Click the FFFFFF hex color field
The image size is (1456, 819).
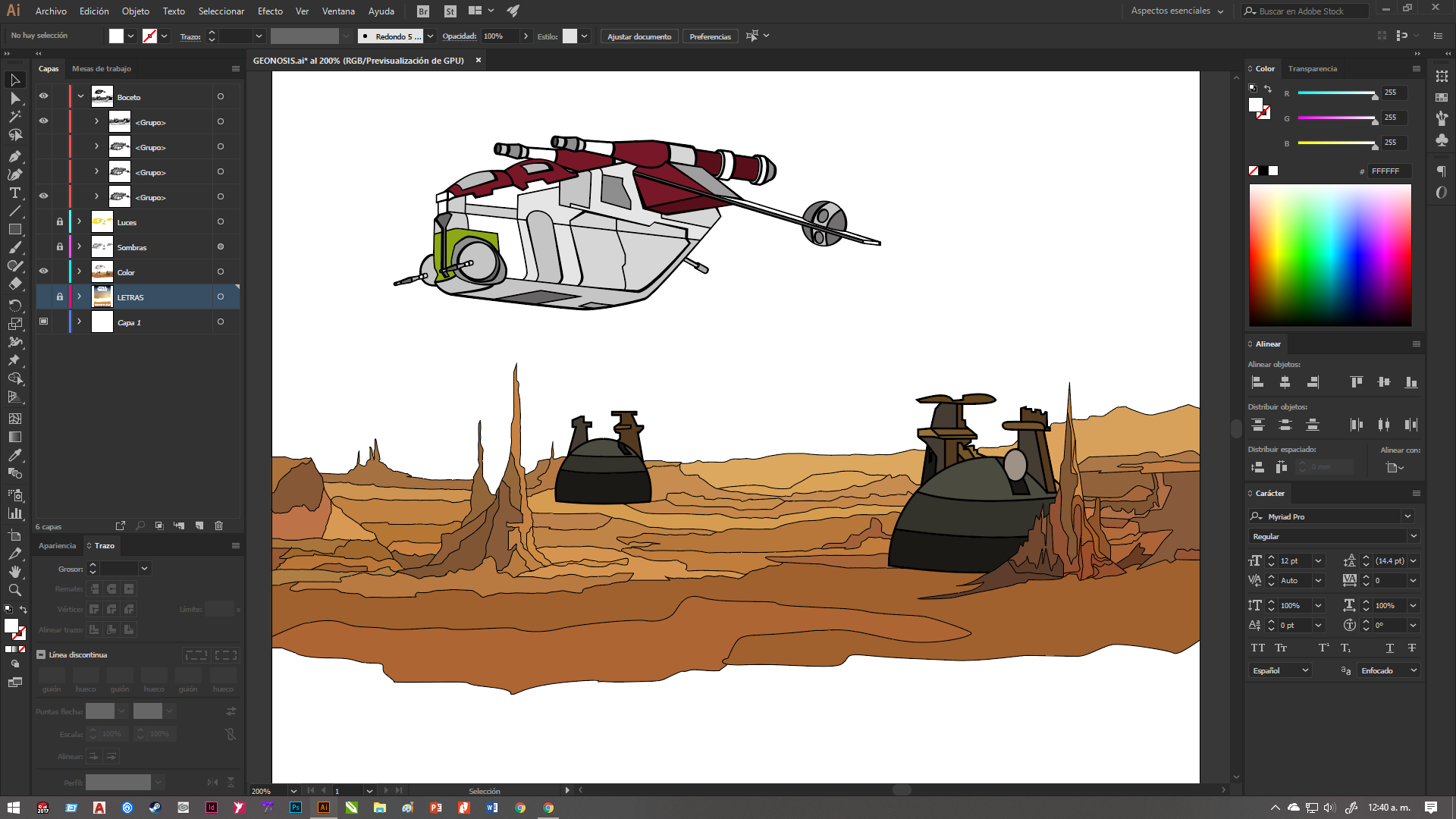point(1389,171)
